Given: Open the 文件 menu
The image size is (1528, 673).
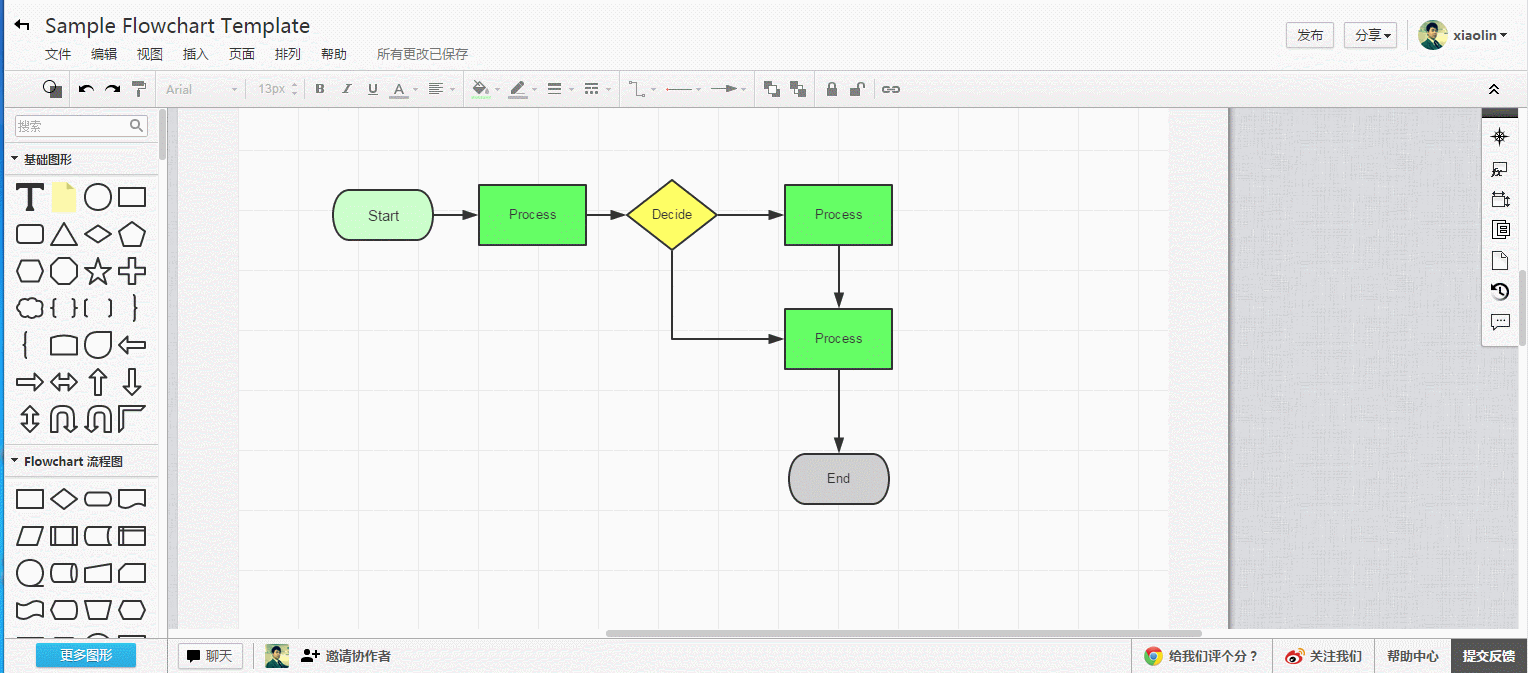Looking at the screenshot, I should [57, 54].
